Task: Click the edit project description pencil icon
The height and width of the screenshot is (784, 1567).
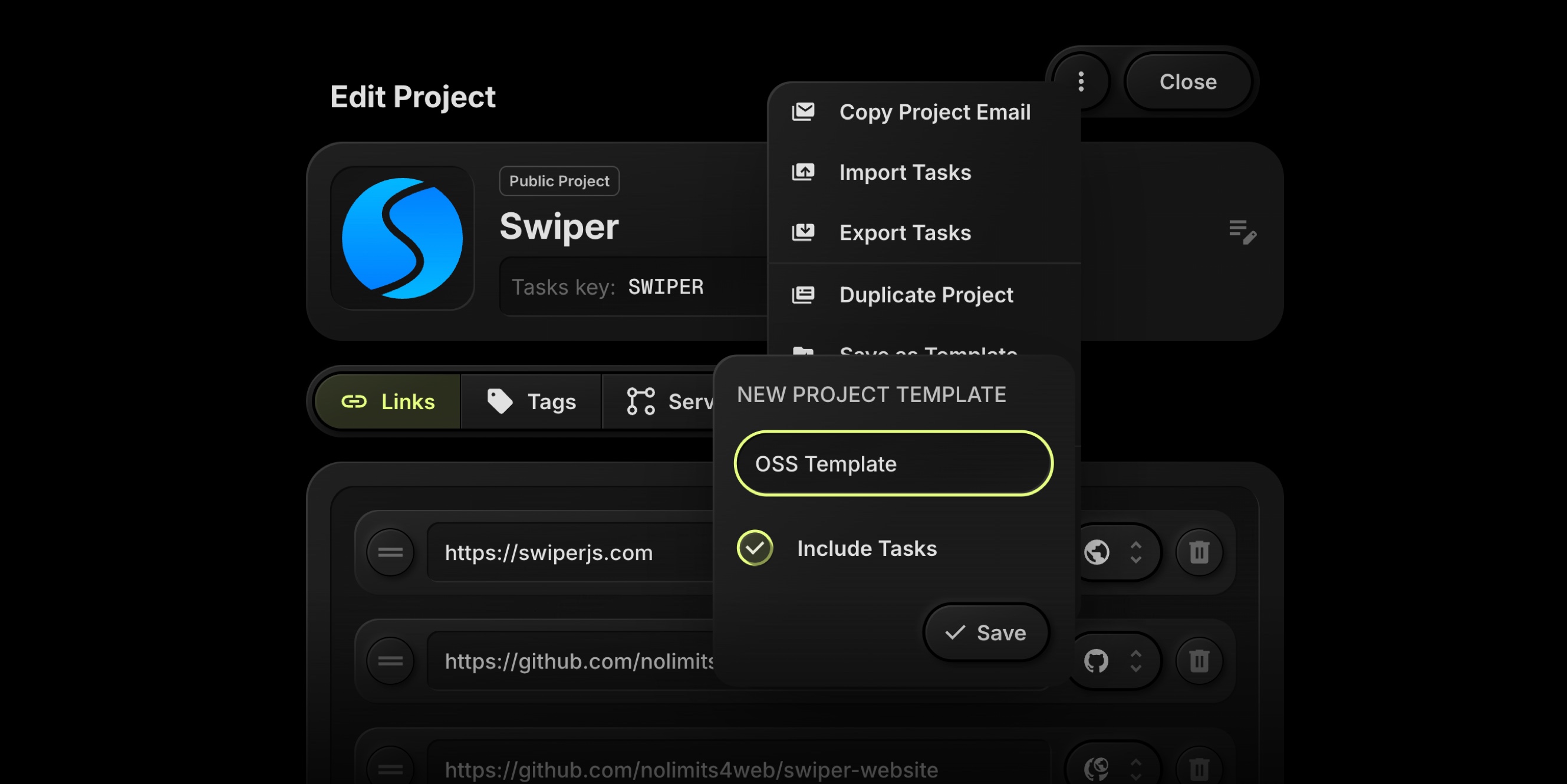Action: (1242, 233)
